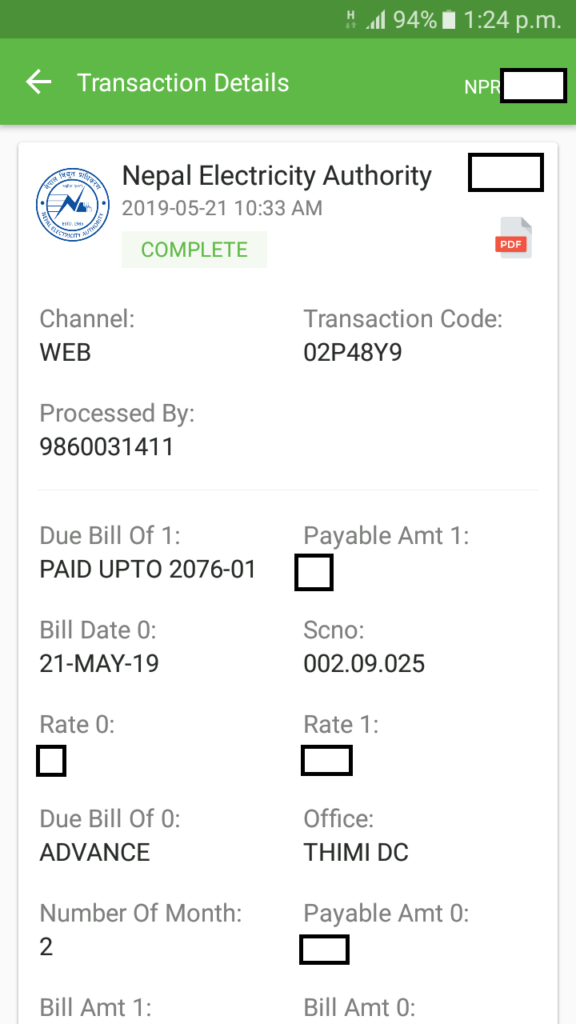Tap the back arrow to return

pyautogui.click(x=37, y=83)
